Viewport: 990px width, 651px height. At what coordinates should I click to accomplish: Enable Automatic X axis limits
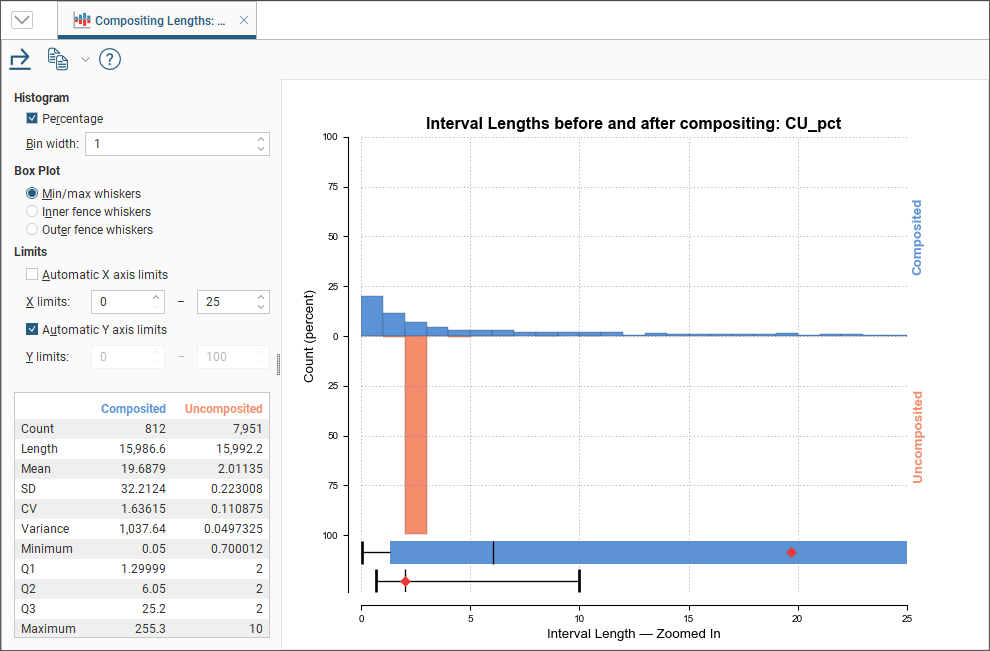32,274
